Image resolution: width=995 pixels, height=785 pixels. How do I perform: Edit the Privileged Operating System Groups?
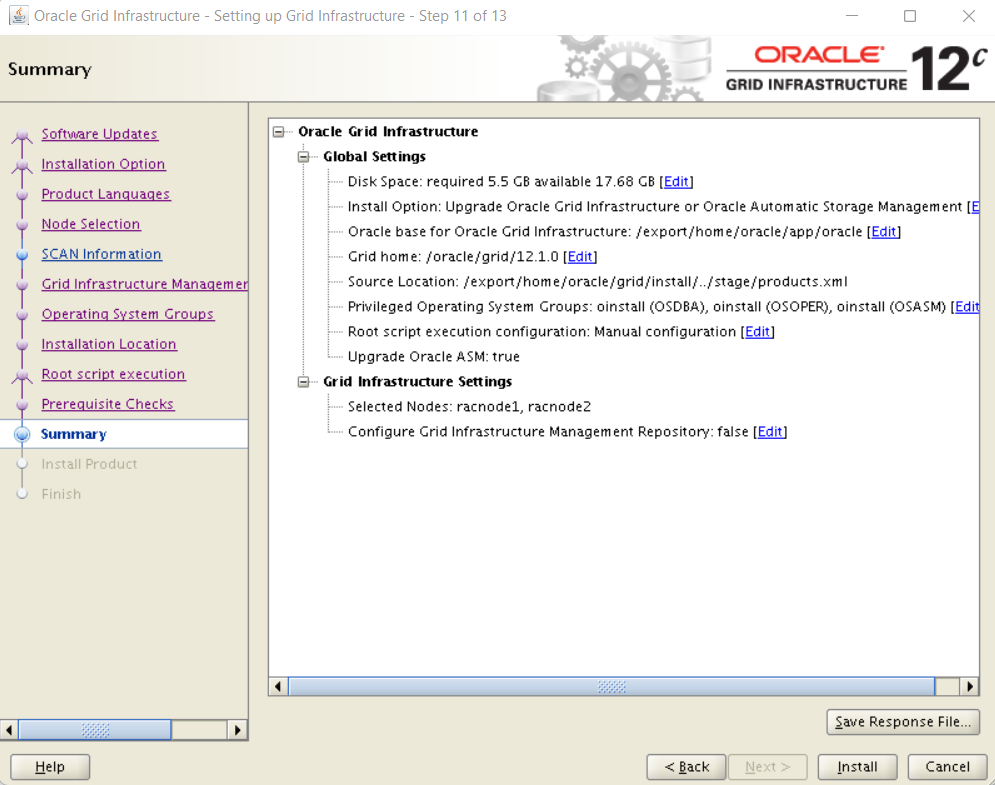pos(967,307)
